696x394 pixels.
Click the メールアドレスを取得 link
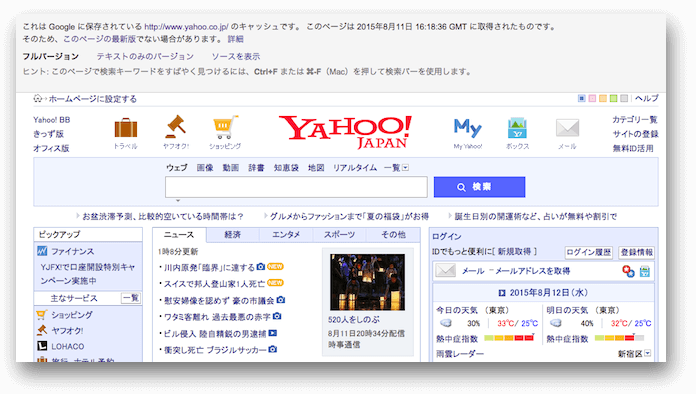533,271
